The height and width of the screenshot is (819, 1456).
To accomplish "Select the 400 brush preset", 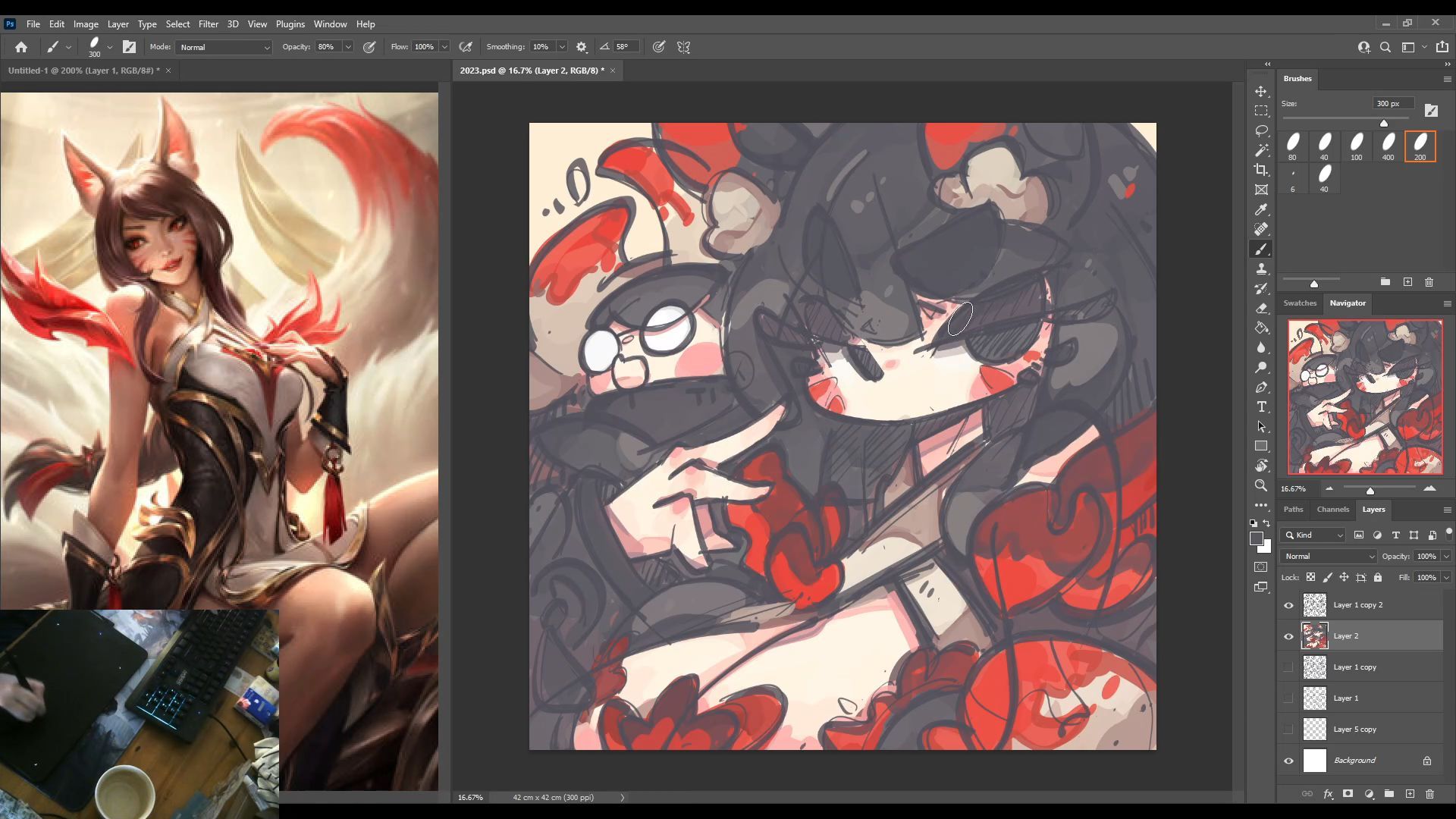I will (x=1388, y=146).
